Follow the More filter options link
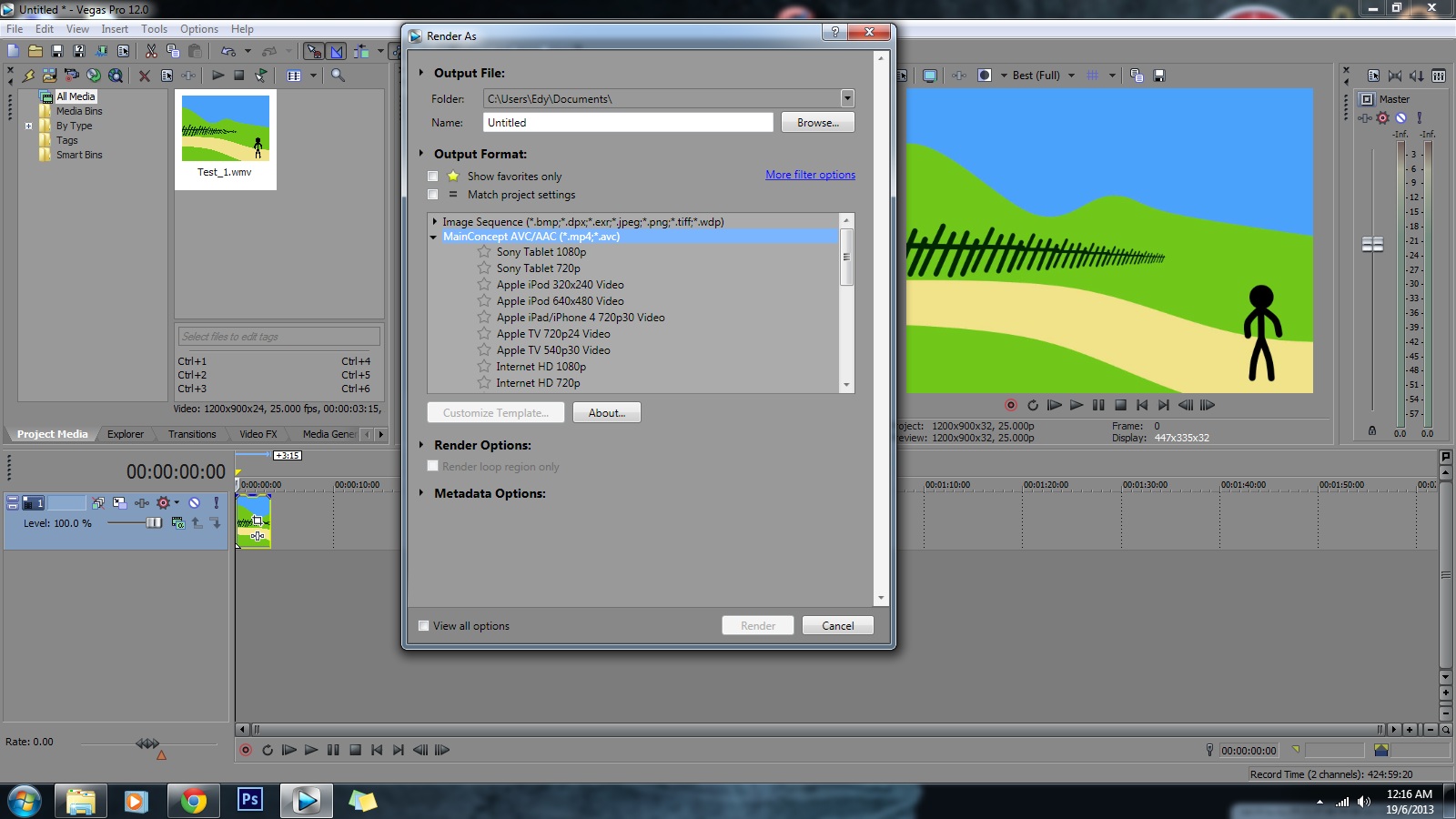Viewport: 1456px width, 819px height. coord(811,175)
